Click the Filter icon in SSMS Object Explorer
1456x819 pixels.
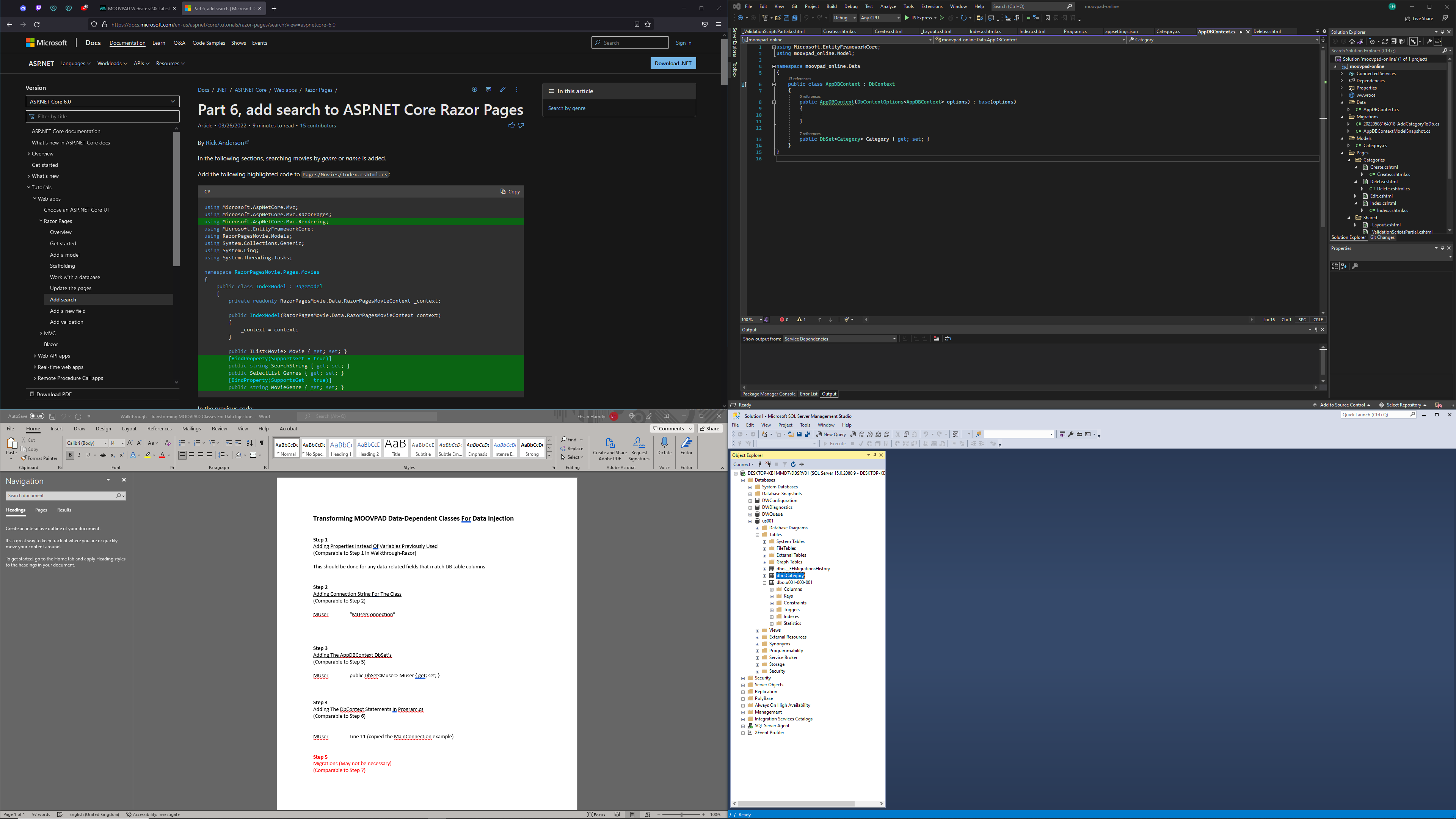[784, 464]
